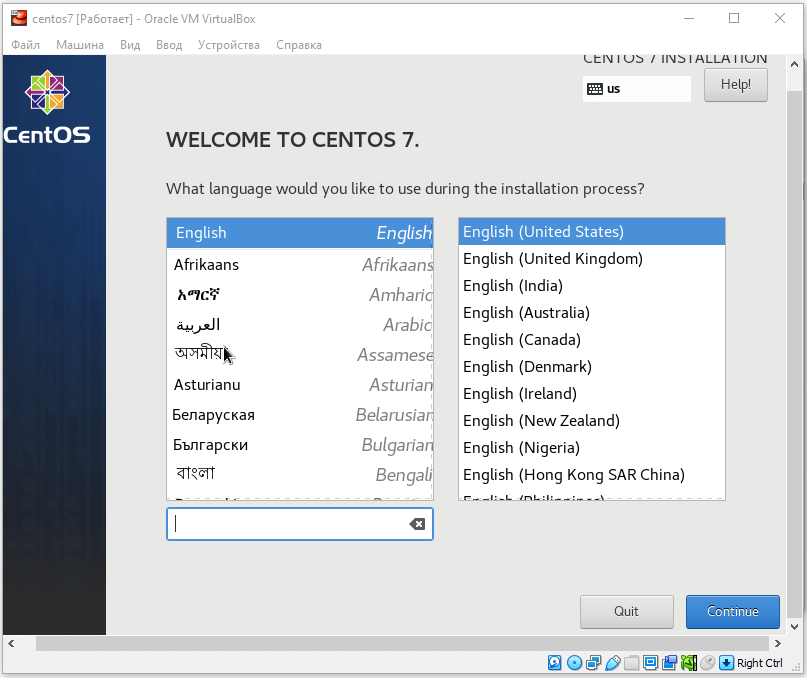
Task: Click the green recording status icon
Action: pos(689,662)
